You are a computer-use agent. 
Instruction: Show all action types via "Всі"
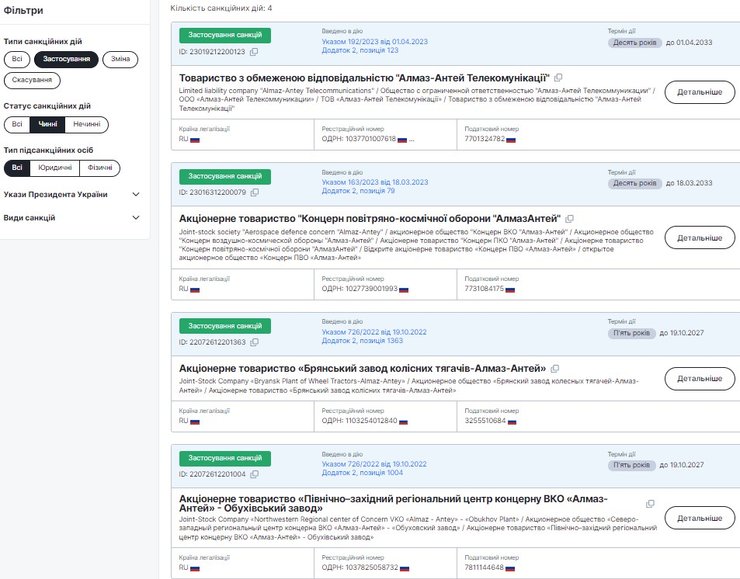pos(16,59)
